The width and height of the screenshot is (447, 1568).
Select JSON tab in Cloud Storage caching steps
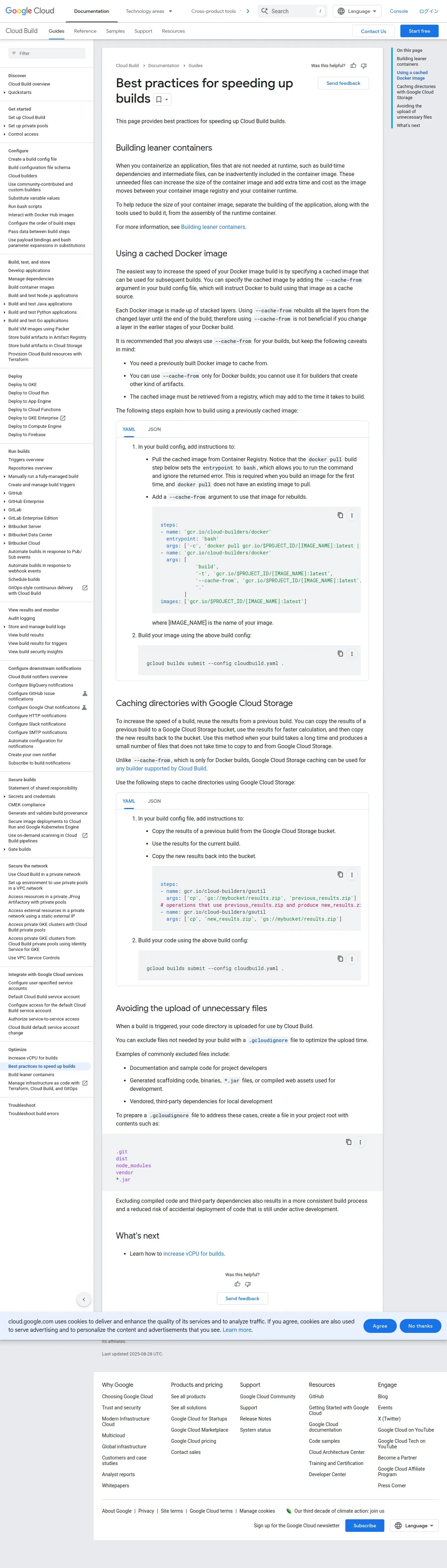click(x=154, y=801)
